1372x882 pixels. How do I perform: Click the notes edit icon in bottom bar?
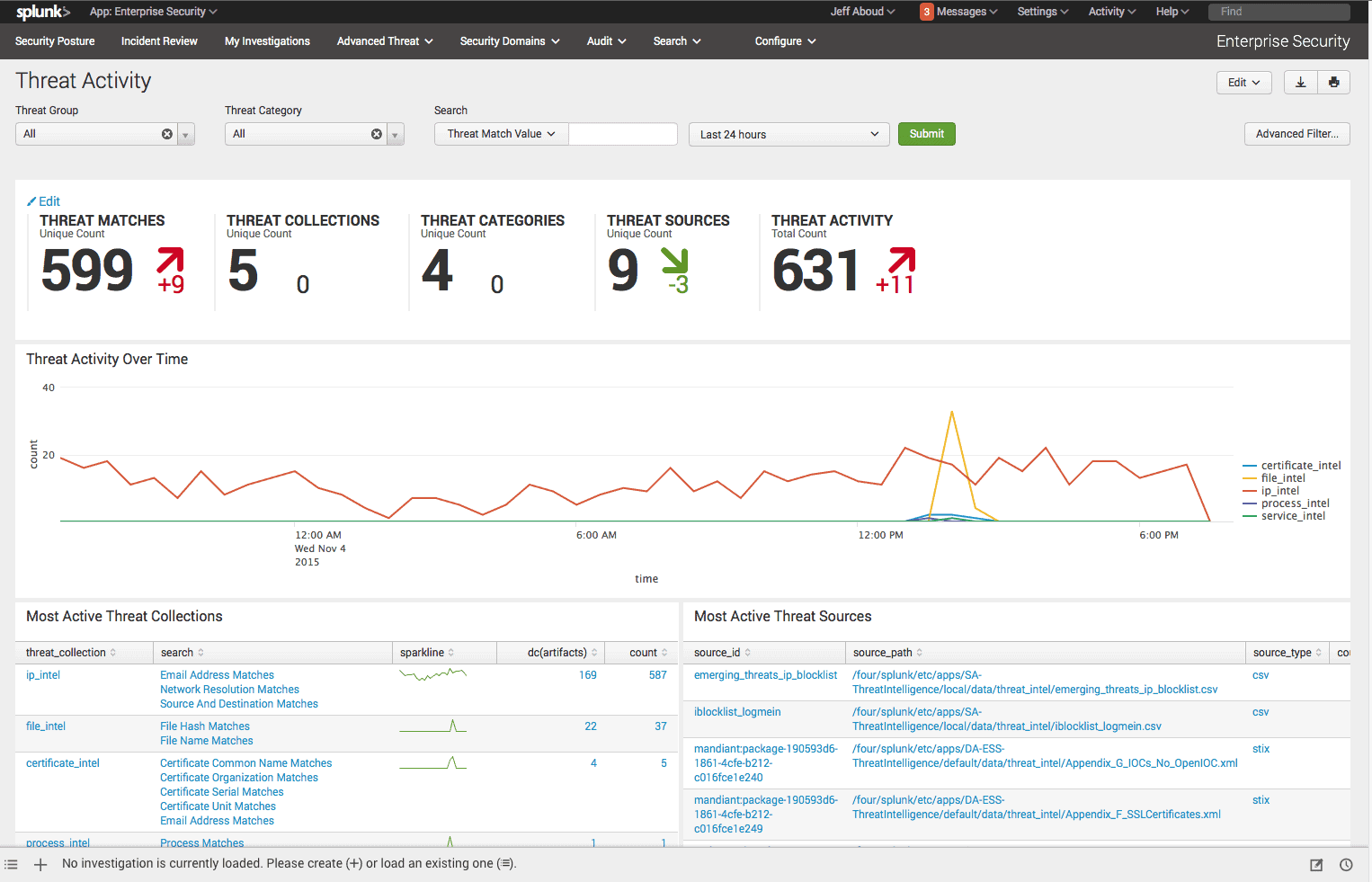(1316, 865)
